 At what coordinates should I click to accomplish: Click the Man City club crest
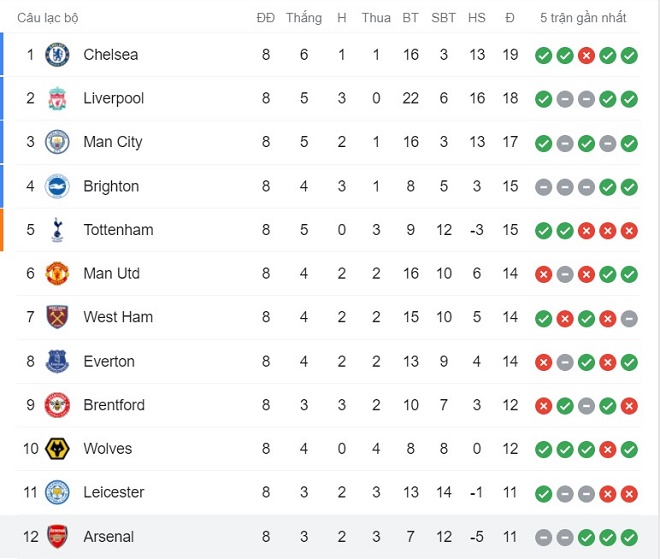[x=57, y=142]
